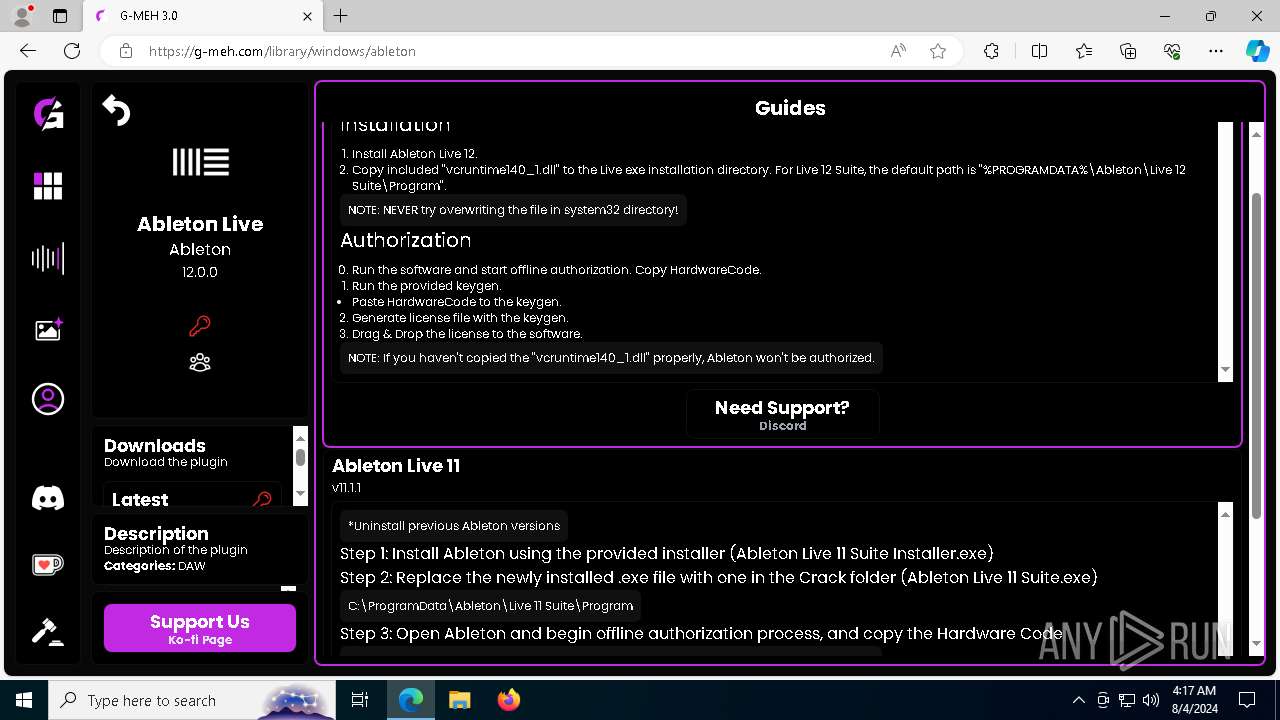Refresh the current browser page
This screenshot has width=1280, height=720.
click(72, 51)
